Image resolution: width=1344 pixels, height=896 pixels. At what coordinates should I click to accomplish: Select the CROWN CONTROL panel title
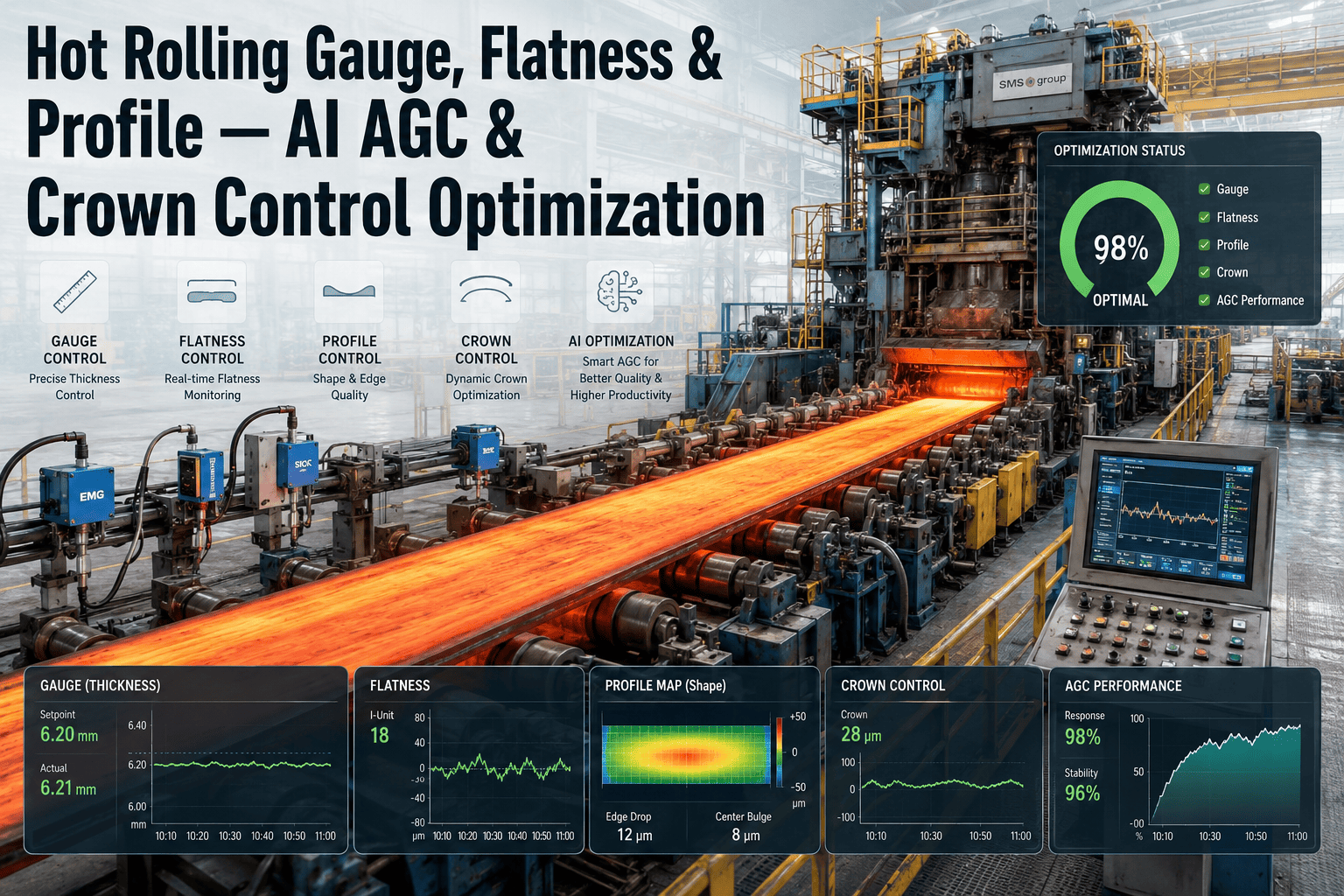892,685
